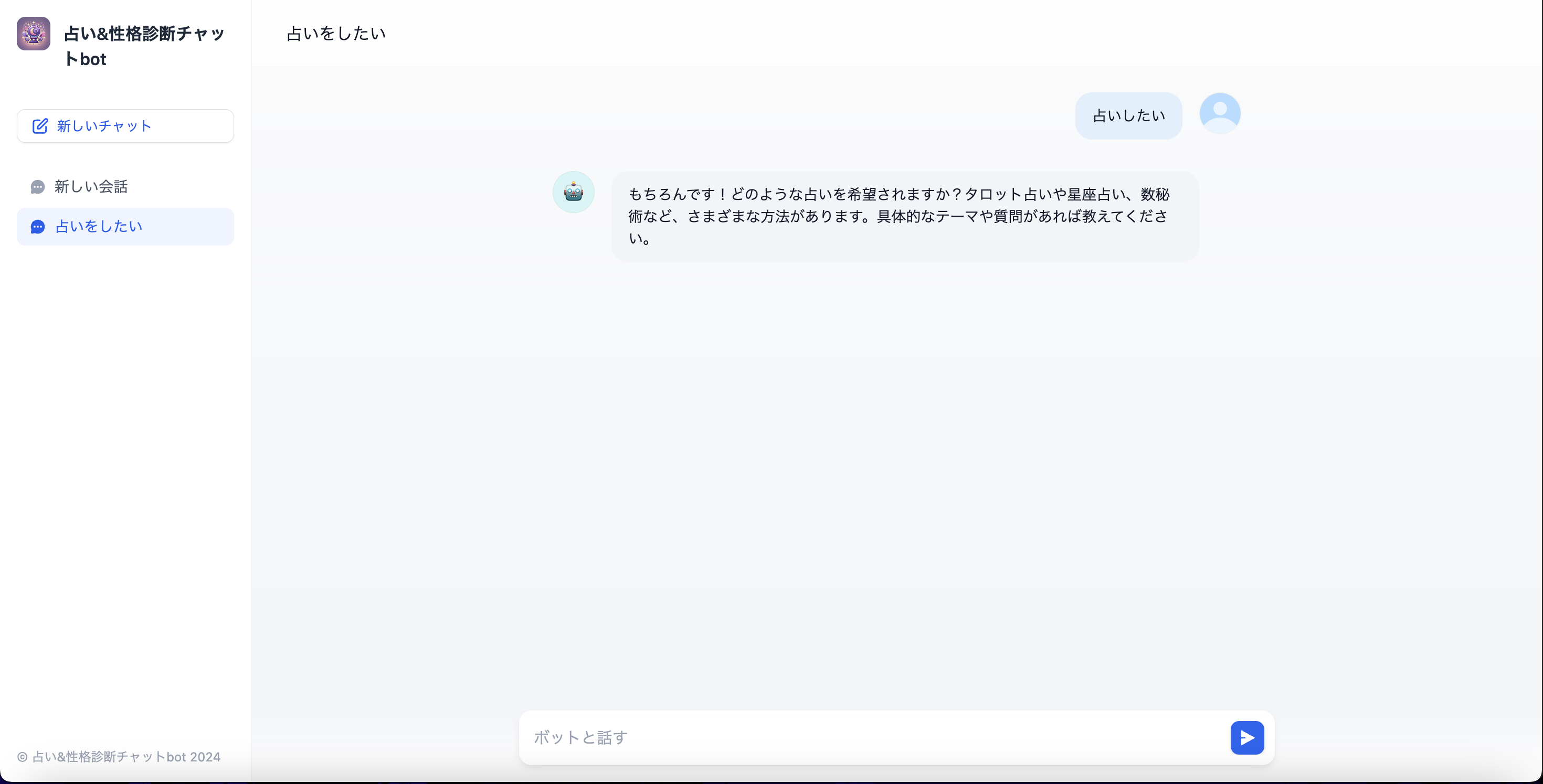Click the user's 占いしたい message bubble
The height and width of the screenshot is (784, 1543).
point(1128,115)
